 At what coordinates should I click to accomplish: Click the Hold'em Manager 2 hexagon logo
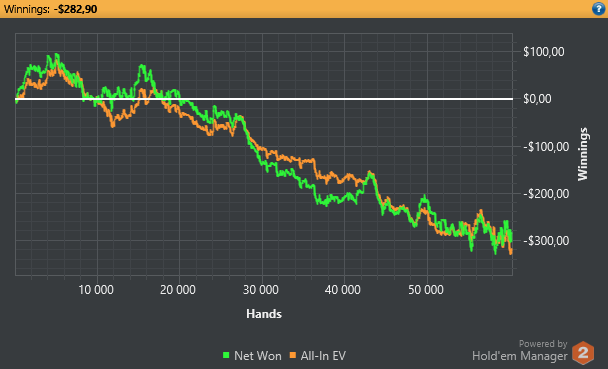tap(583, 353)
